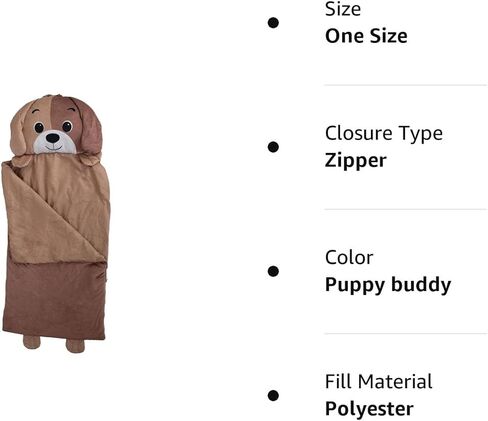Image resolution: width=488 pixels, height=421 pixels.
Task: Click the puppy's black nose
Action: pyautogui.click(x=53, y=138)
